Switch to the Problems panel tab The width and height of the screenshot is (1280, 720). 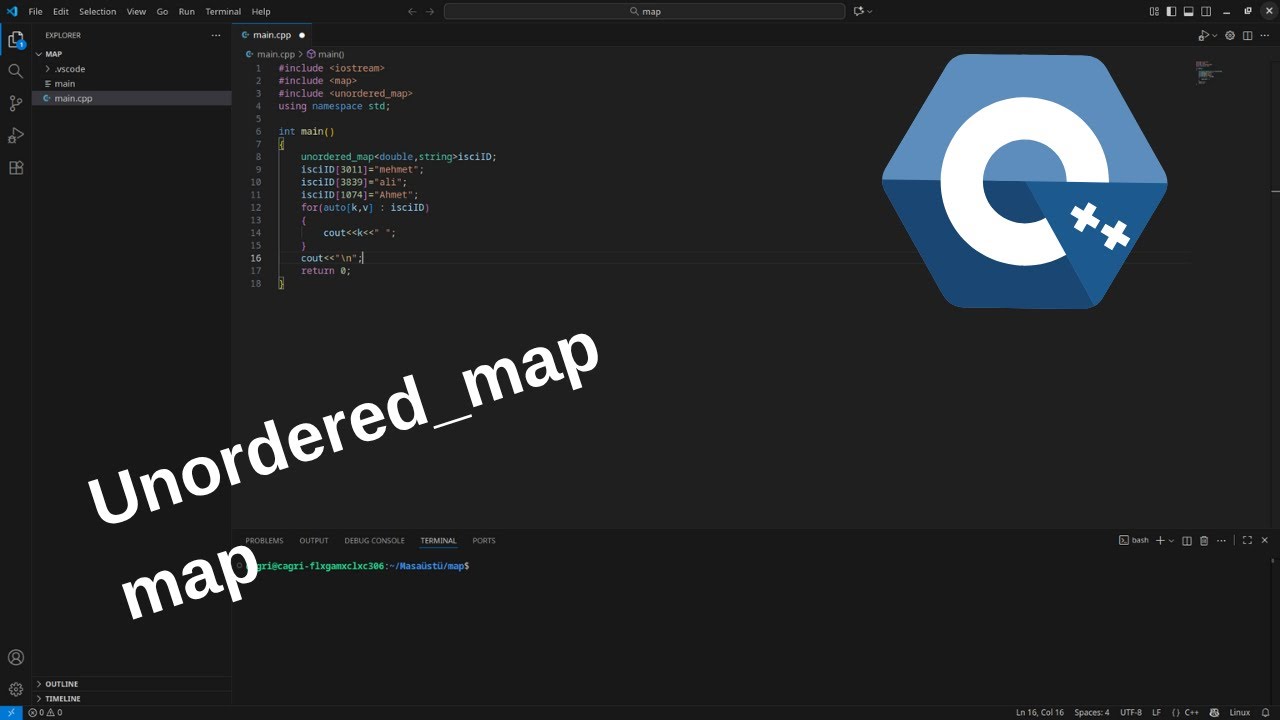pyautogui.click(x=264, y=540)
